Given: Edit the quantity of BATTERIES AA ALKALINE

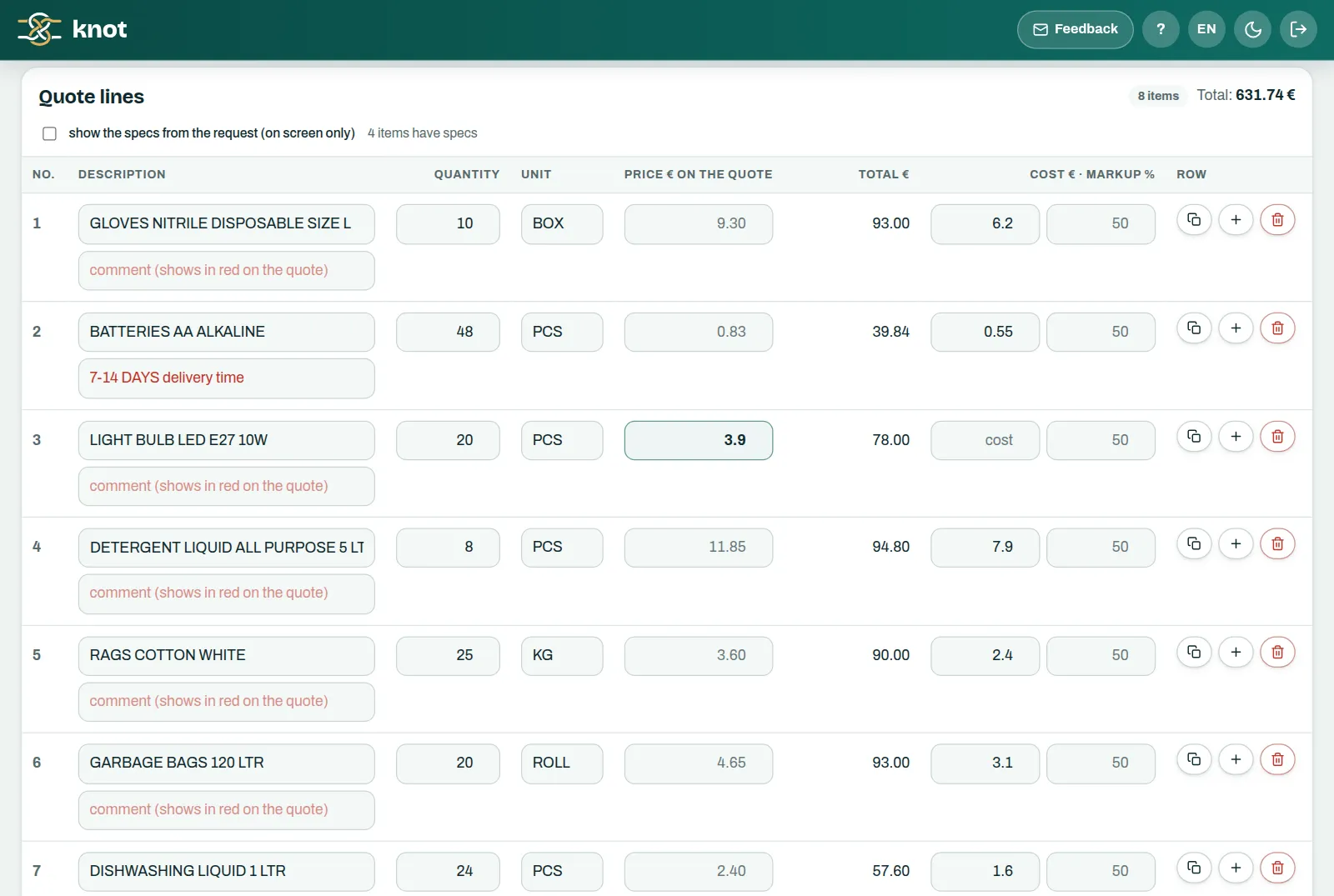Looking at the screenshot, I should pos(448,332).
